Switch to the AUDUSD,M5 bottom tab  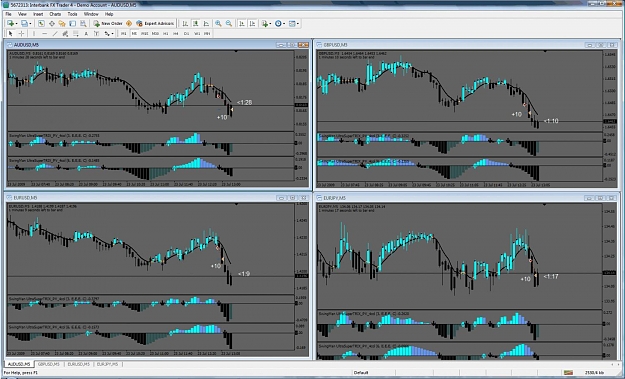(x=19, y=364)
